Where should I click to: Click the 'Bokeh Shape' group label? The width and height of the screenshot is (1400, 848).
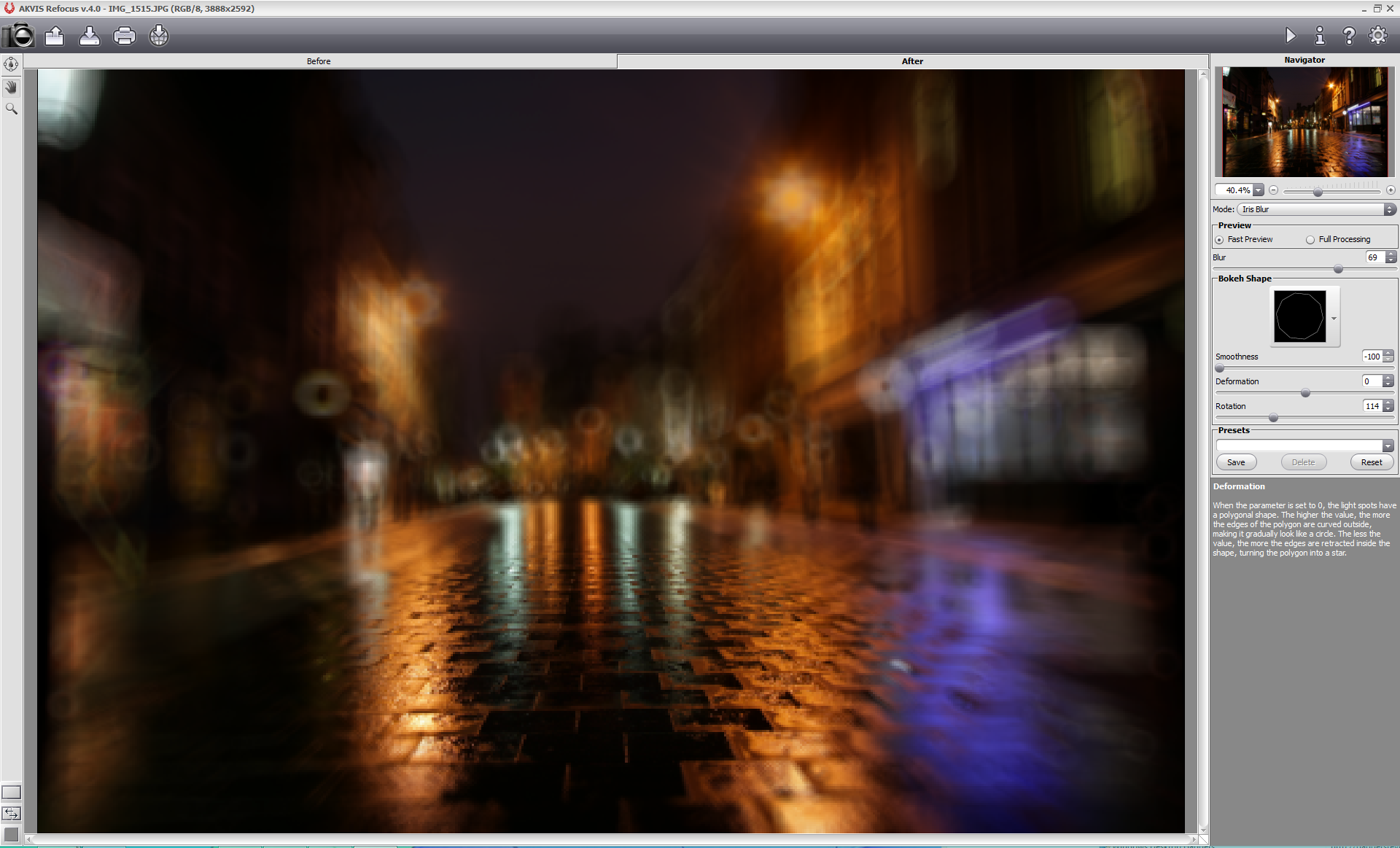click(1245, 279)
